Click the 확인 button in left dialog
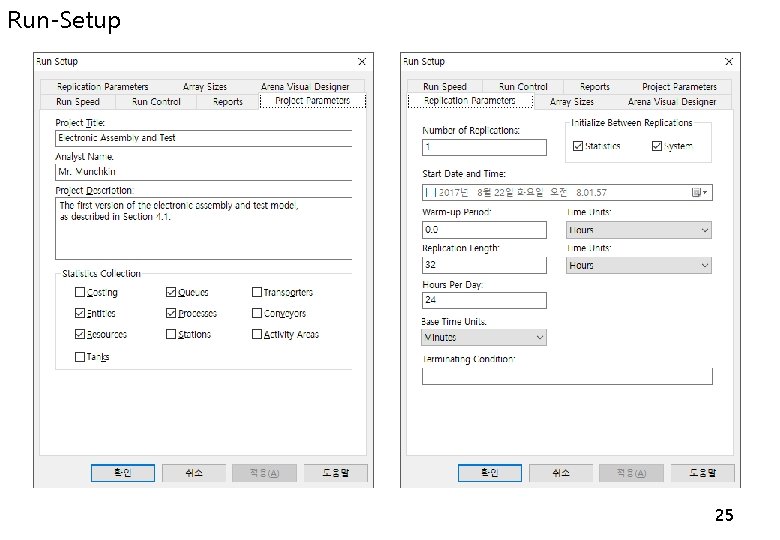Viewport: 780px width, 540px height. pyautogui.click(x=123, y=473)
